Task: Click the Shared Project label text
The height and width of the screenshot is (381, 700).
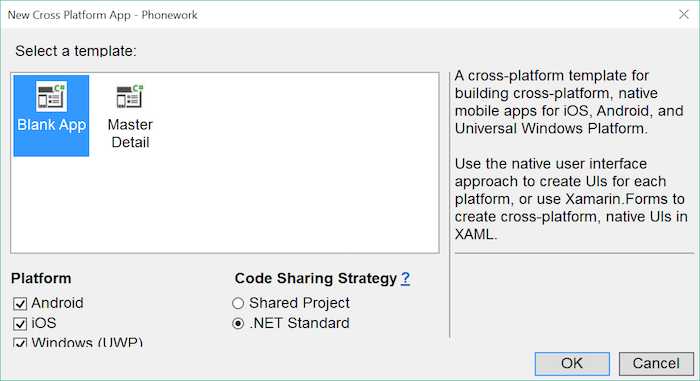Action: tap(299, 303)
